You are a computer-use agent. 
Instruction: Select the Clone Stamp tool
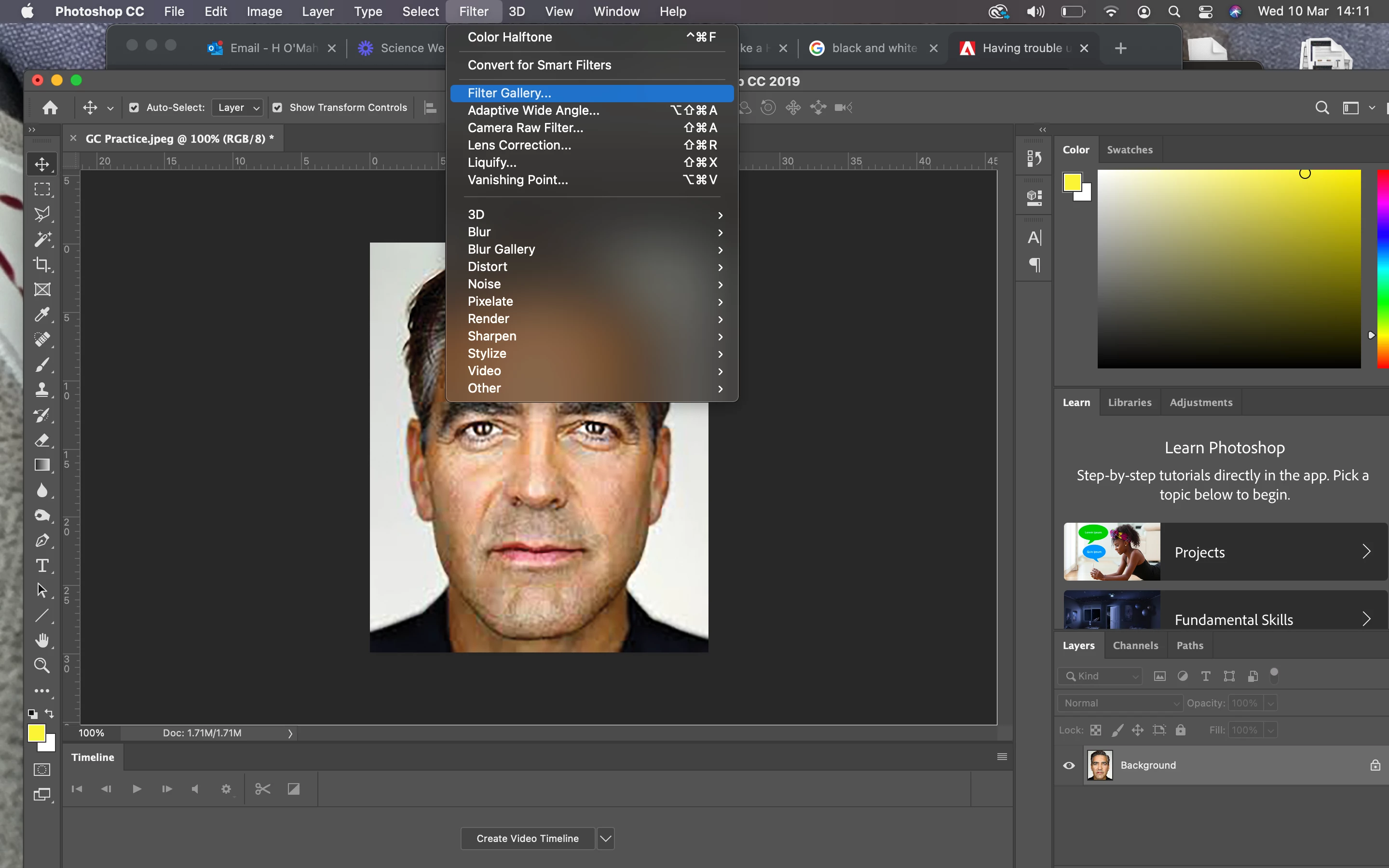click(42, 391)
